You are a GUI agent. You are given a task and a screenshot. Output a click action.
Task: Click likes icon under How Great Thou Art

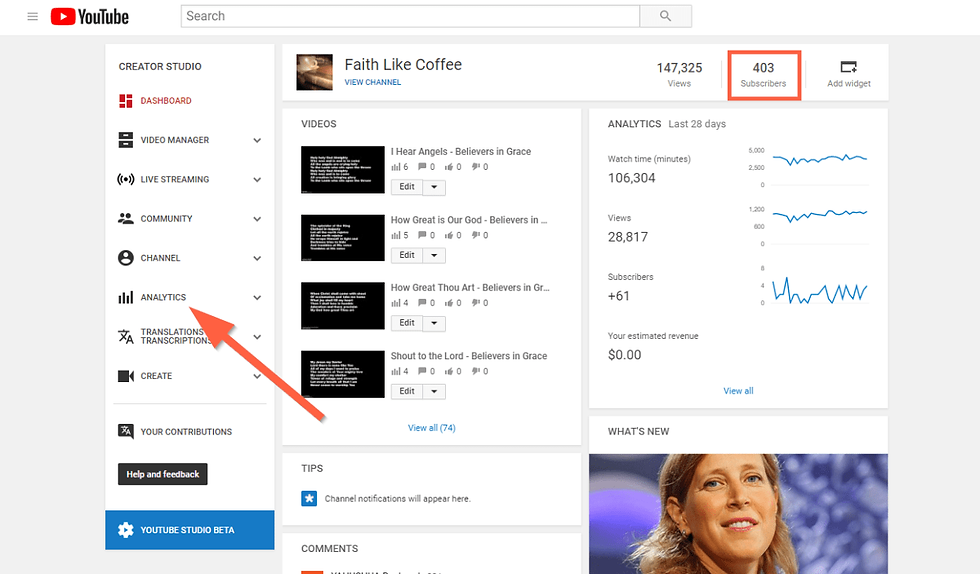[x=449, y=303]
